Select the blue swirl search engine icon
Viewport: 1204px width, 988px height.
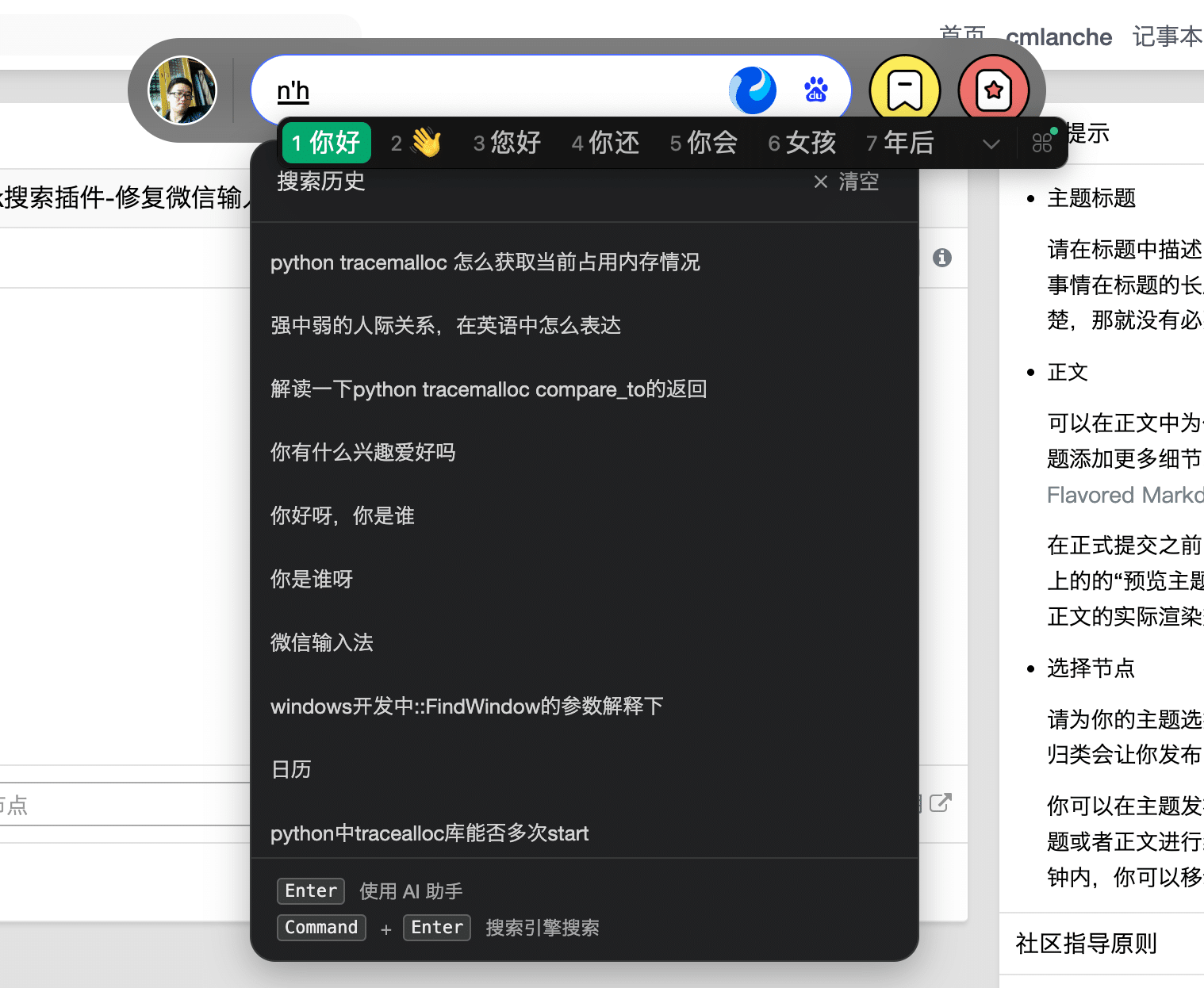pos(753,90)
